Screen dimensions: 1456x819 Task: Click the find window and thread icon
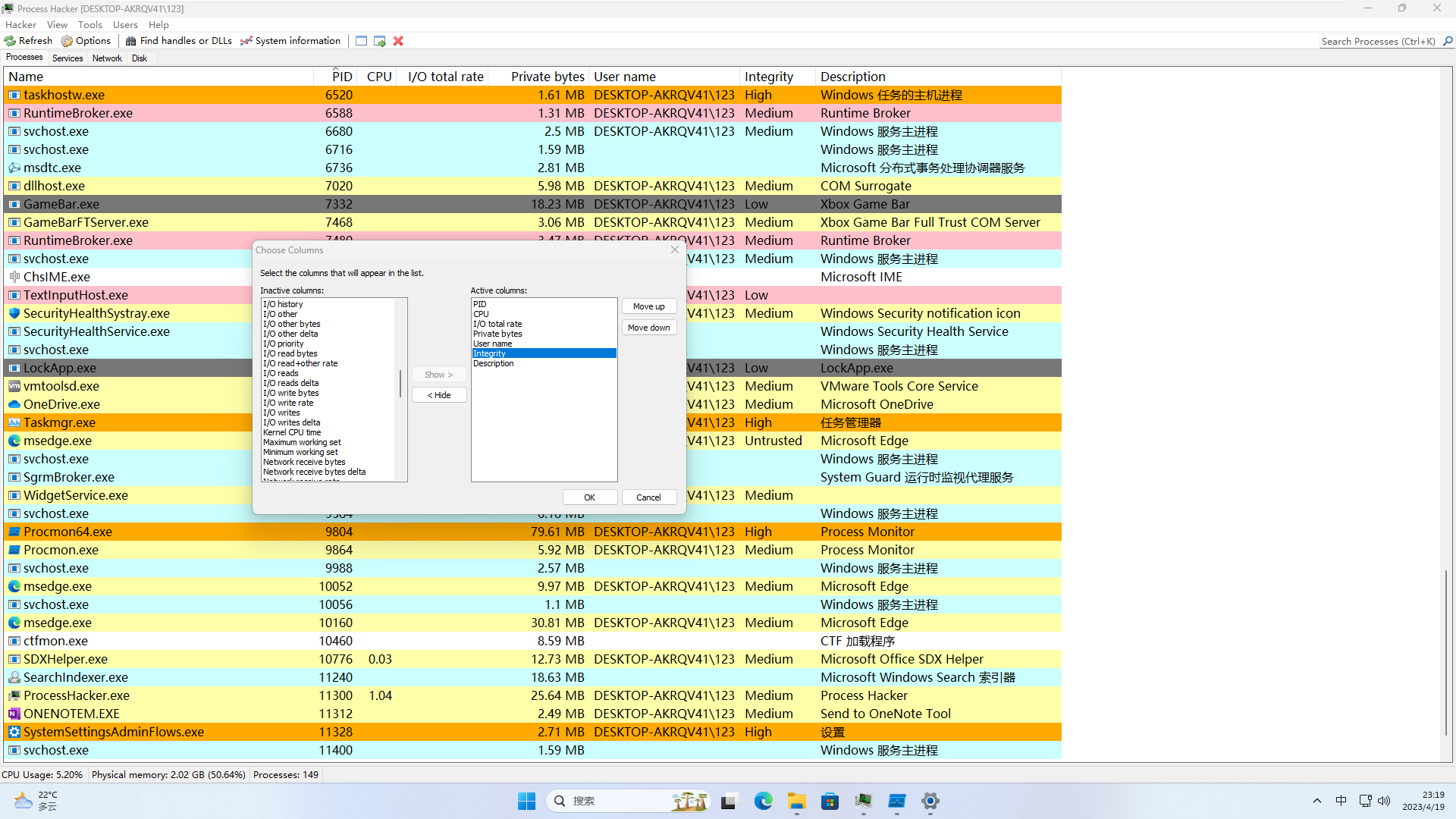[380, 41]
